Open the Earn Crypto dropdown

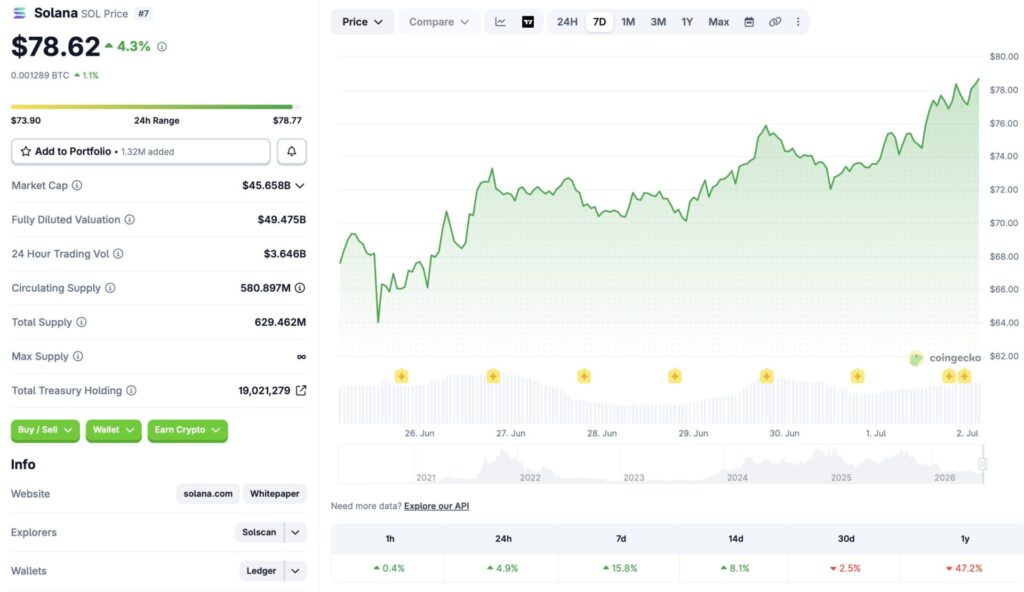pos(187,430)
